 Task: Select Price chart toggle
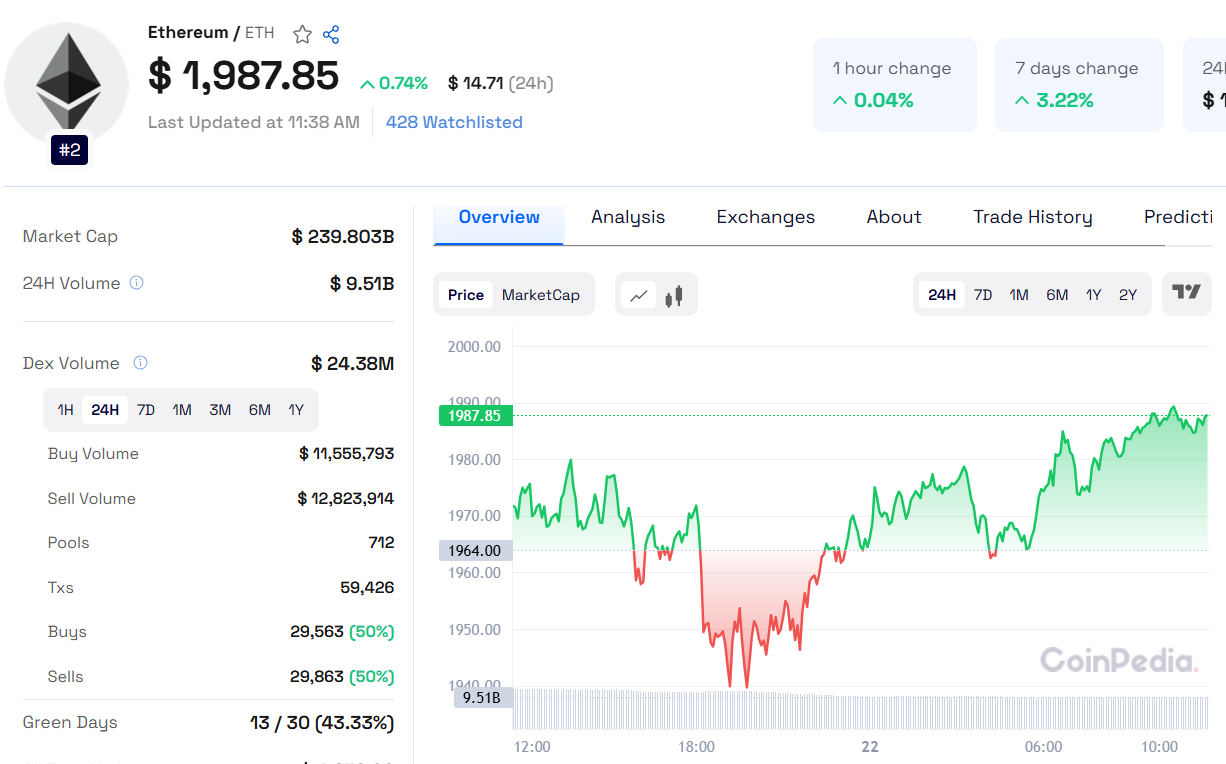(x=466, y=295)
